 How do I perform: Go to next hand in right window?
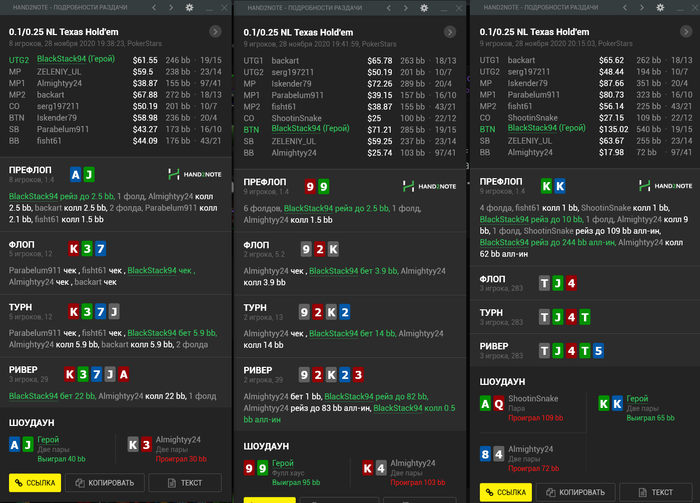(642, 8)
